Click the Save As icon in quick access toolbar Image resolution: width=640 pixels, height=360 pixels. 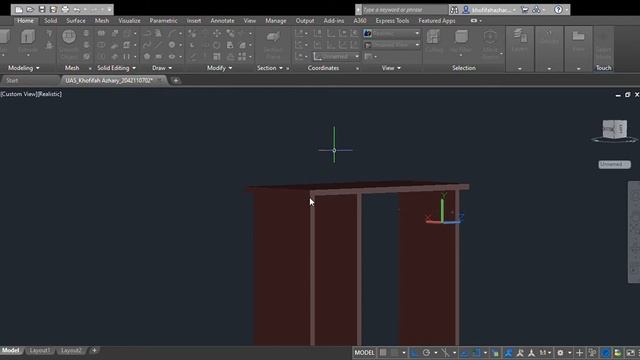click(53, 9)
